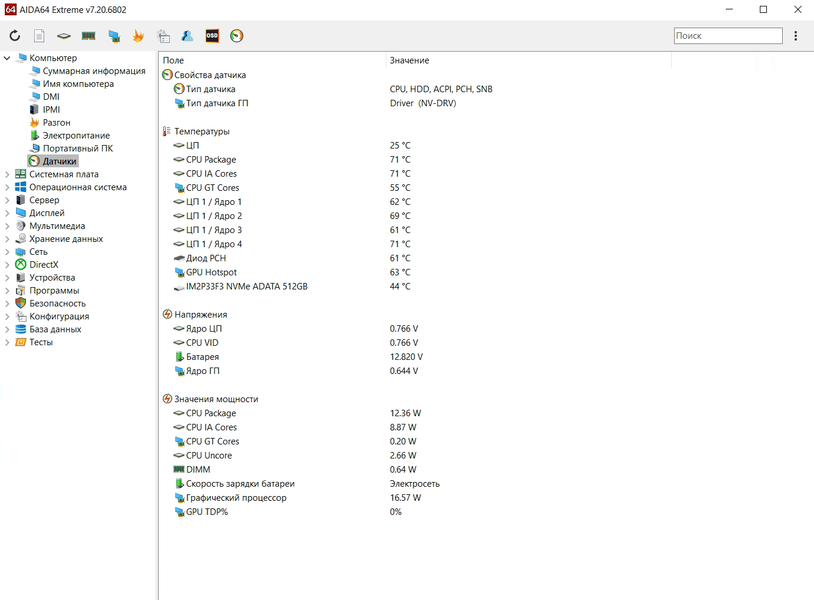Open the report wizard toolbar icon
Screen dimensions: 814x600
(x=163, y=36)
